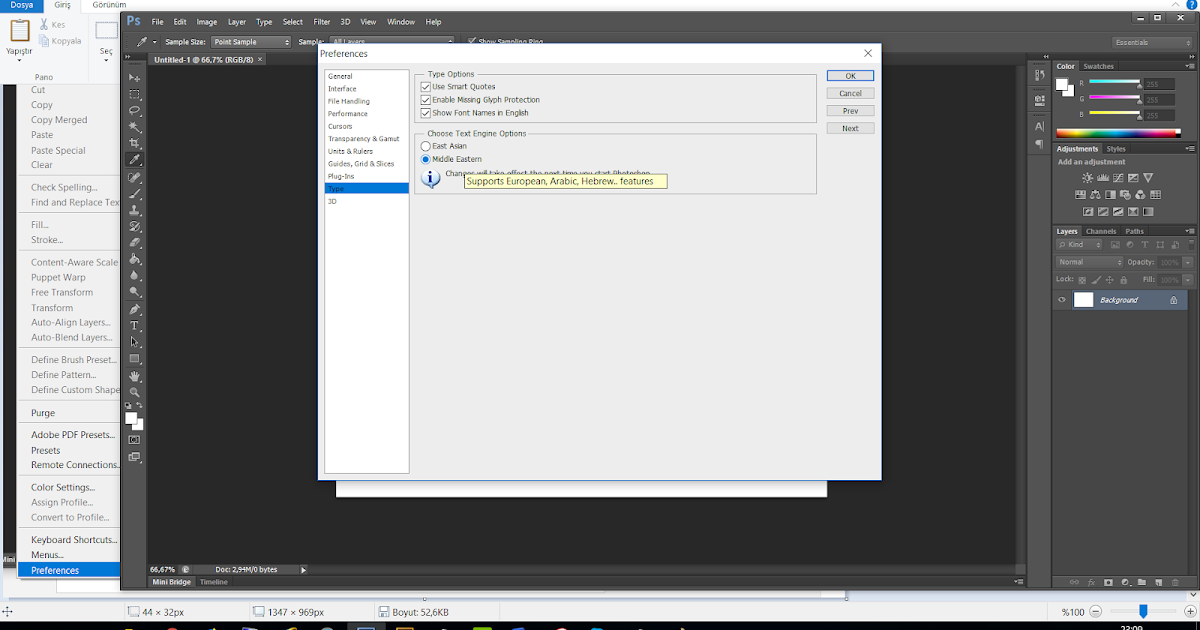Open the Fill dropdown arrow
This screenshot has width=1200, height=630.
coord(1188,280)
